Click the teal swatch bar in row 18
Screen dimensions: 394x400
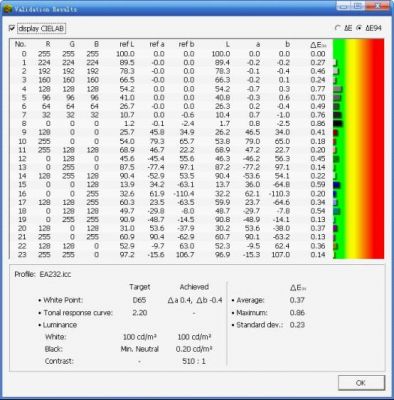(x=337, y=211)
